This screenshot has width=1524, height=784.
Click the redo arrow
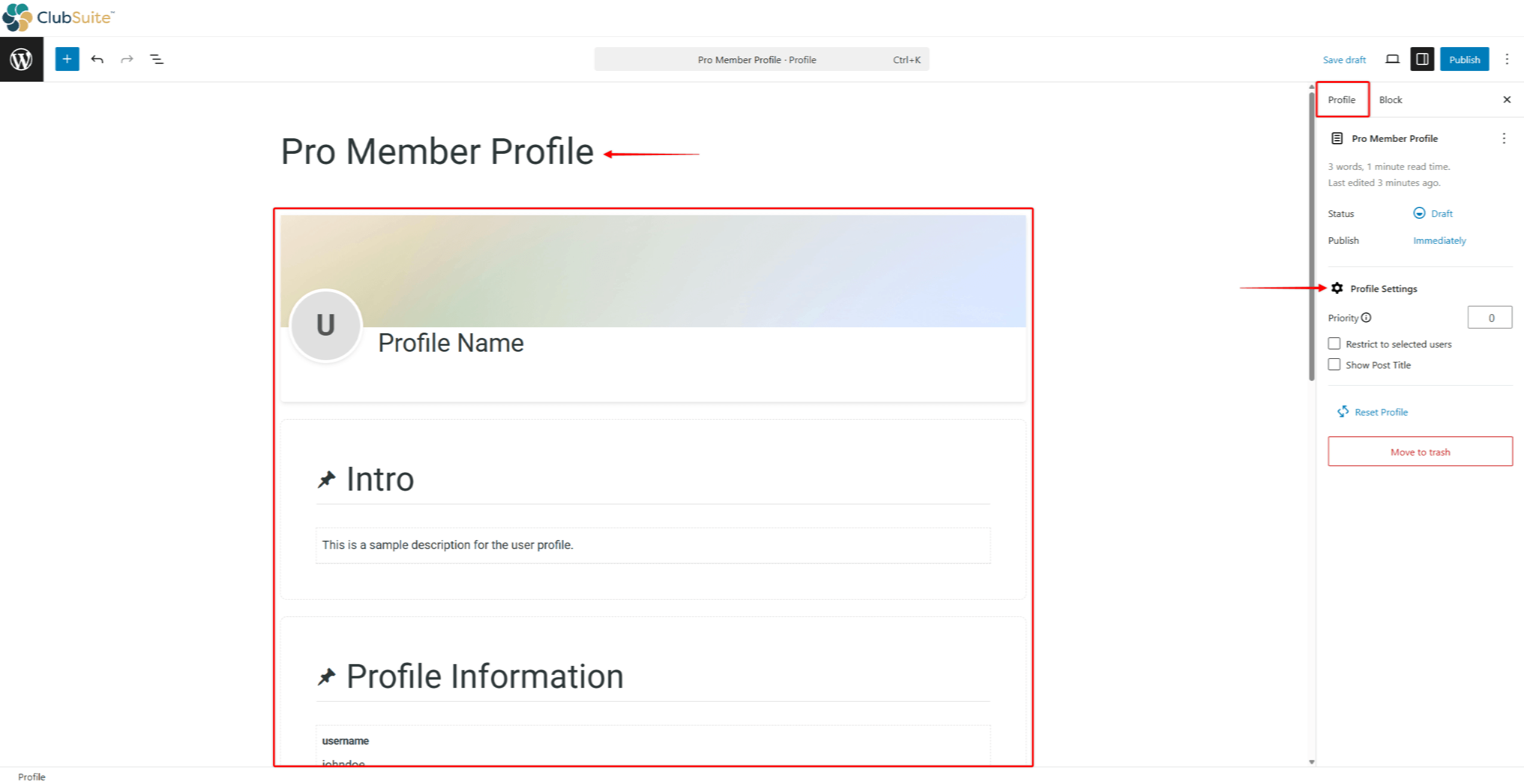coord(127,59)
